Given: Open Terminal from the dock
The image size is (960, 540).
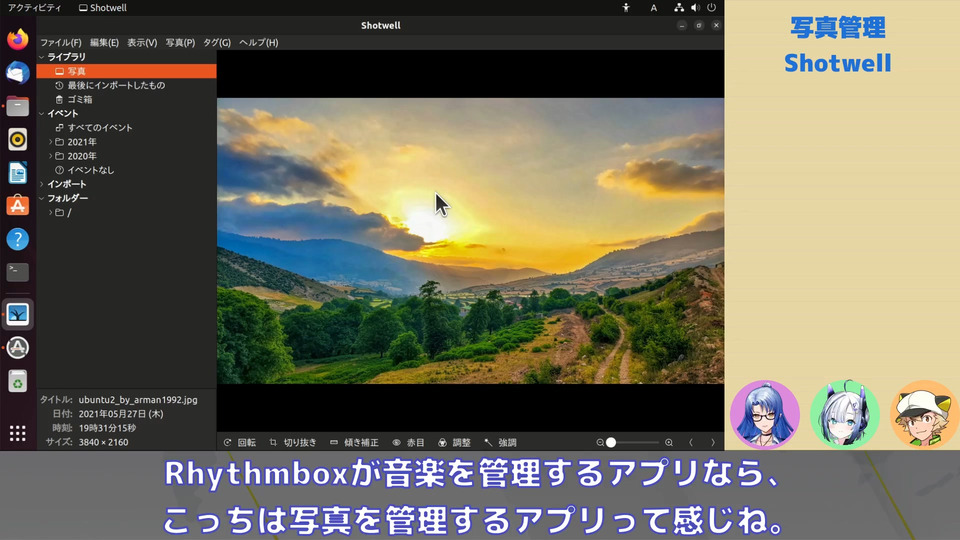Looking at the screenshot, I should [x=18, y=272].
